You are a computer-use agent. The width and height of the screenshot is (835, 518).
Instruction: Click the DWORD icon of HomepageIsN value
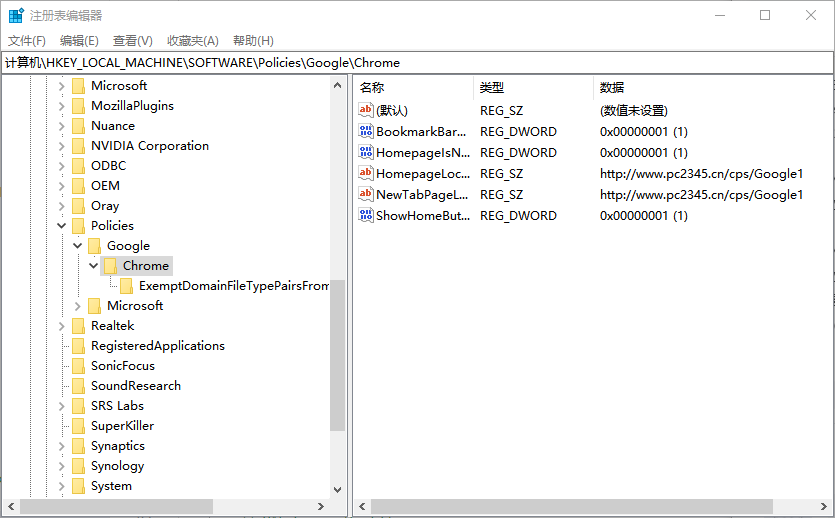coord(366,152)
